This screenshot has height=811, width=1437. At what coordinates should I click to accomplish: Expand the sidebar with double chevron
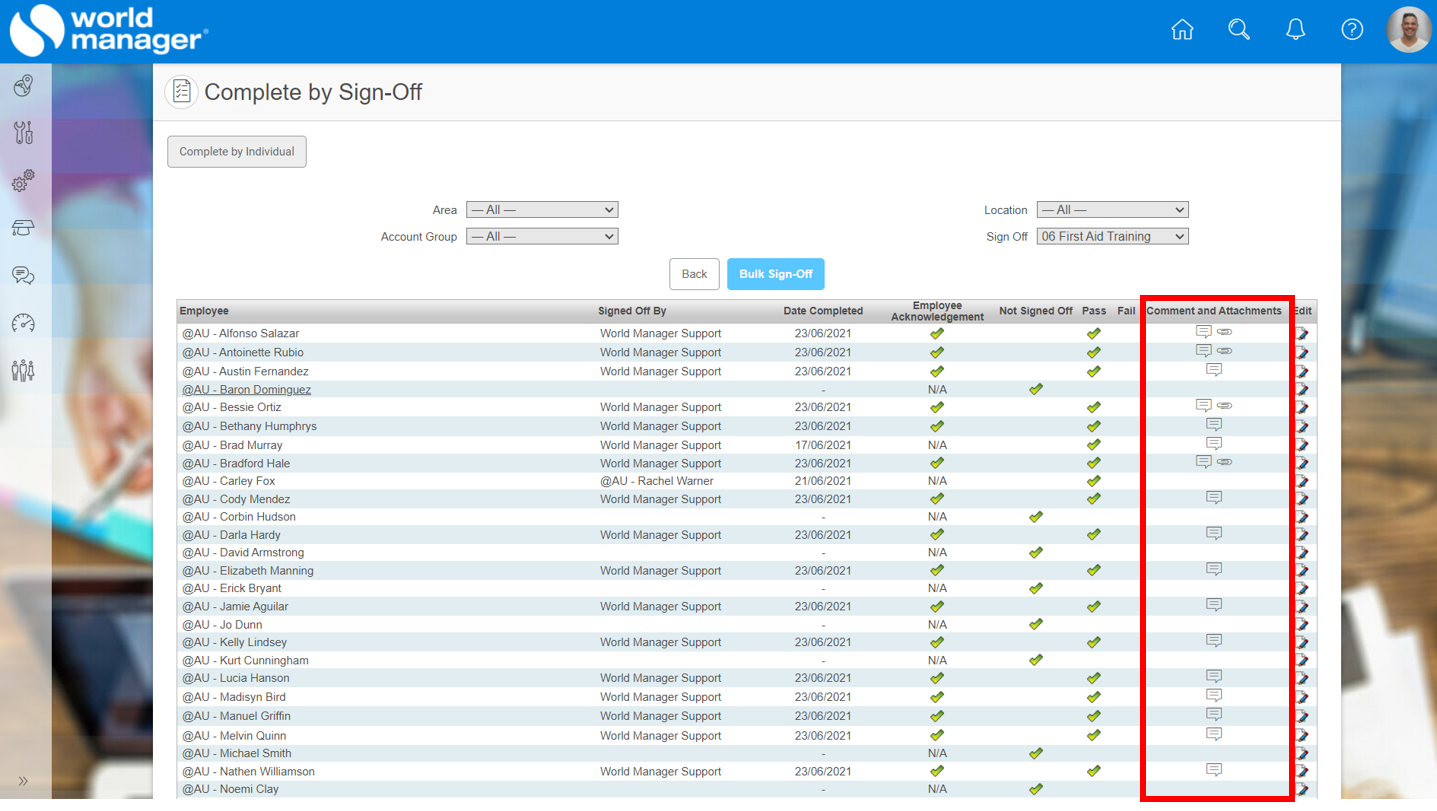click(23, 781)
